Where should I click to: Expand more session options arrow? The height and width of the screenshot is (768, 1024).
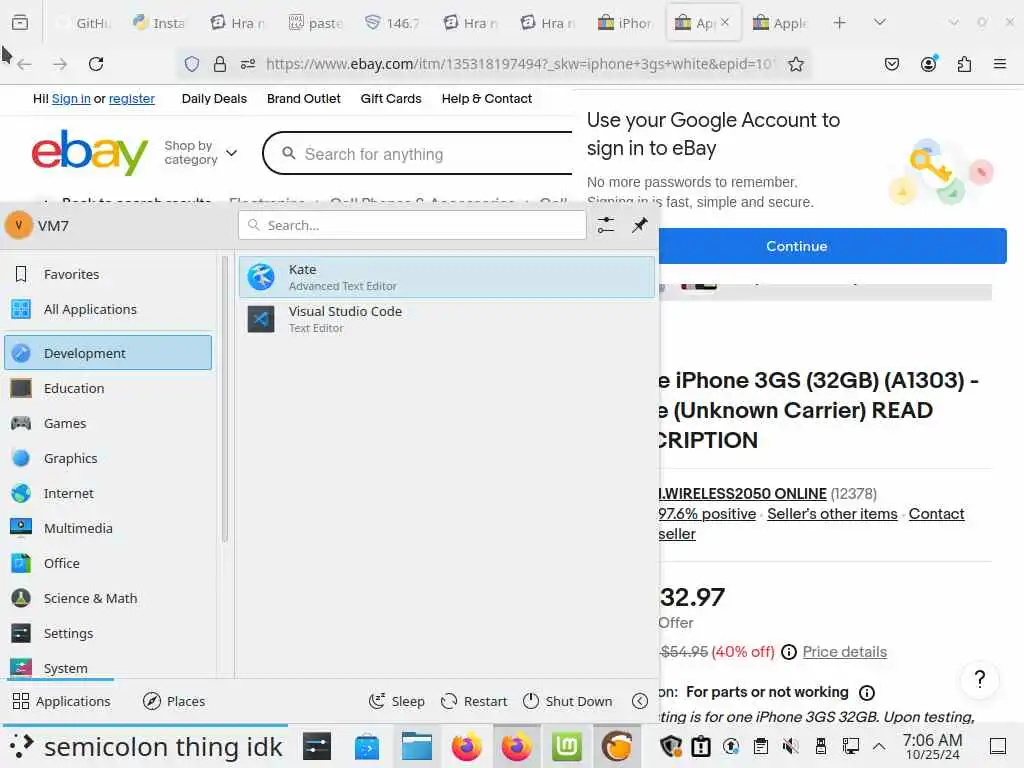click(640, 701)
